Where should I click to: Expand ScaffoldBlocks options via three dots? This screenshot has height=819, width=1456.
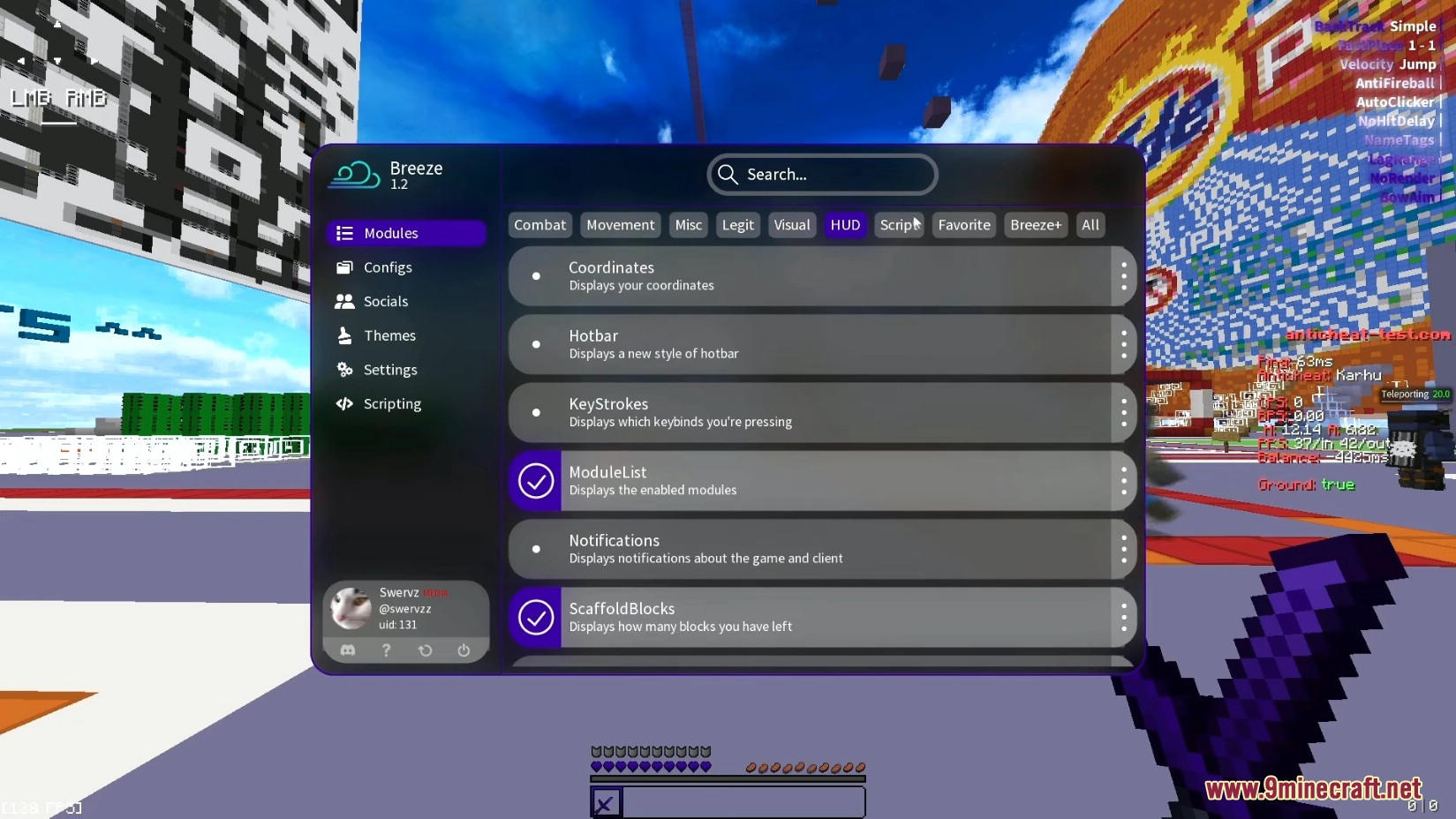(x=1124, y=617)
